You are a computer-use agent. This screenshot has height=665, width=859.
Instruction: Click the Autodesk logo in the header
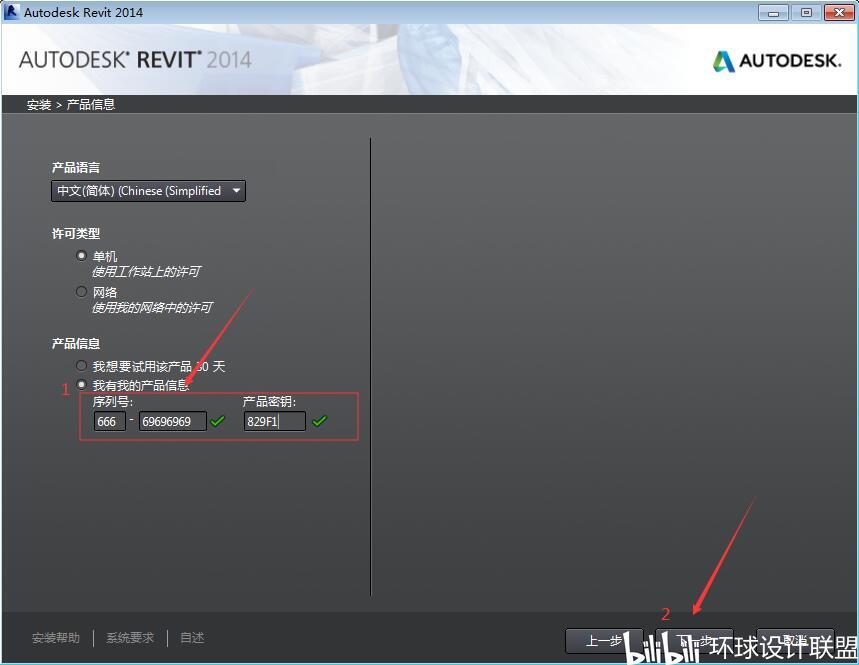pos(777,61)
